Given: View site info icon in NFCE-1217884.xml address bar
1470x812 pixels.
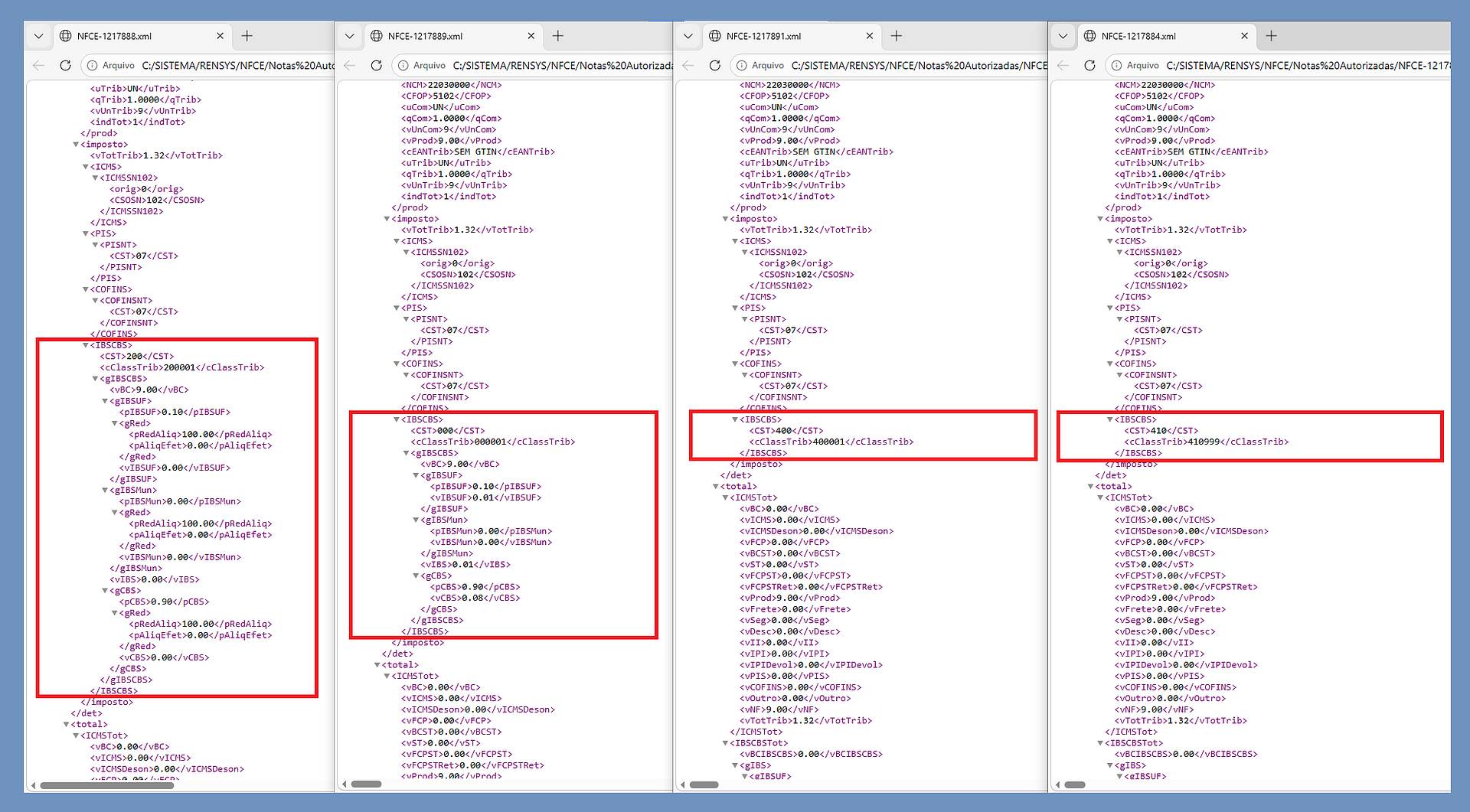Looking at the screenshot, I should [x=1118, y=66].
